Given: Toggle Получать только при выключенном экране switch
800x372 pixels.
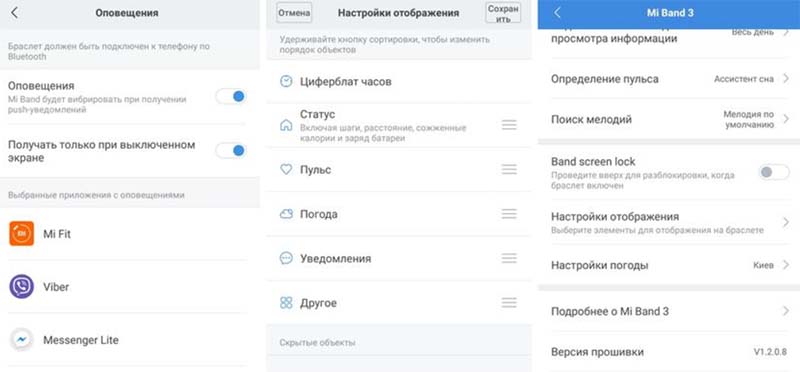Looking at the screenshot, I should 231,151.
